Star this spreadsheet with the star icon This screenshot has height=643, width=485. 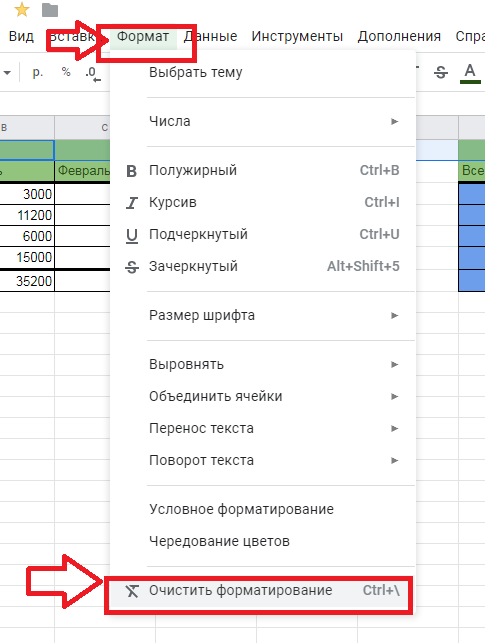pyautogui.click(x=21, y=10)
